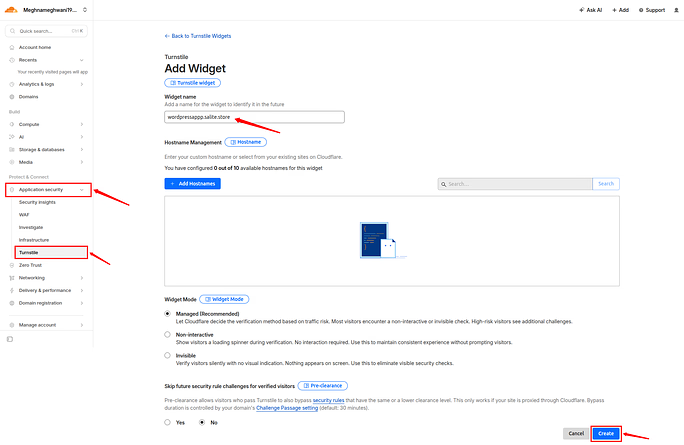The height and width of the screenshot is (445, 684).
Task: Open Security insights in the sidebar
Action: point(37,202)
